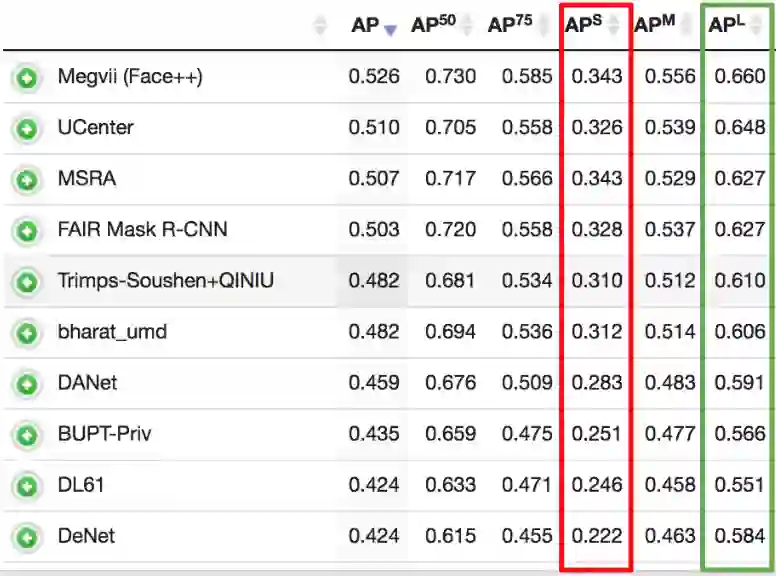The height and width of the screenshot is (576, 776).
Task: Select the FAIR Mask R-CNN entry name
Action: tap(142, 229)
